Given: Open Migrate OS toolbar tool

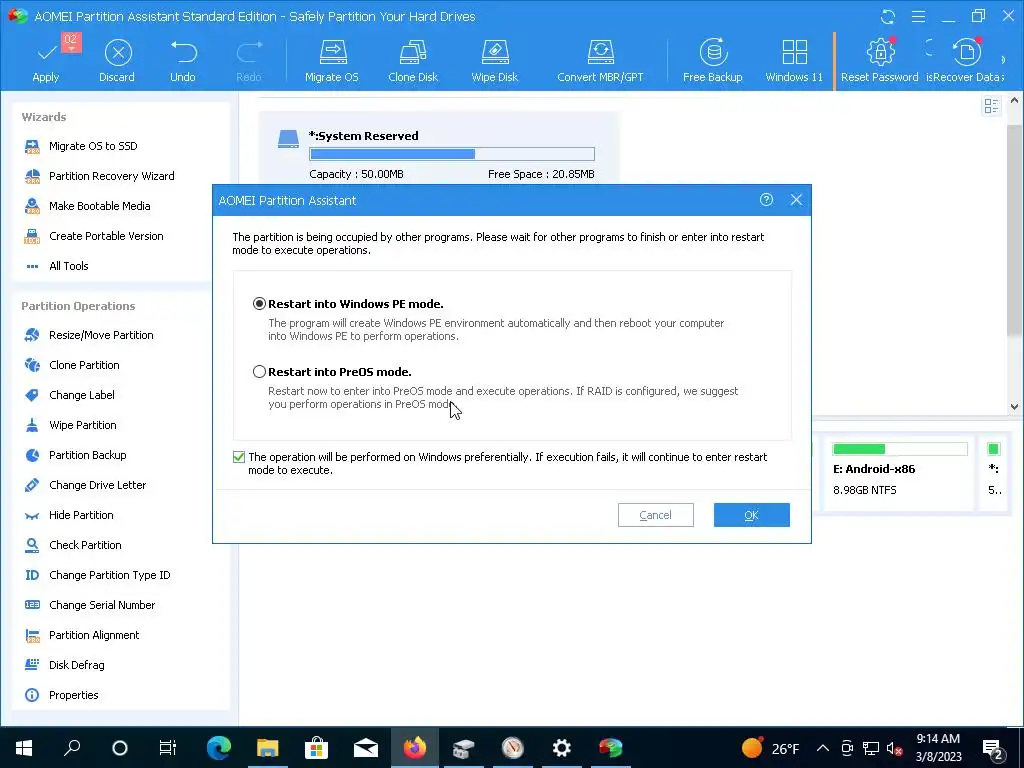Looking at the screenshot, I should pos(332,60).
